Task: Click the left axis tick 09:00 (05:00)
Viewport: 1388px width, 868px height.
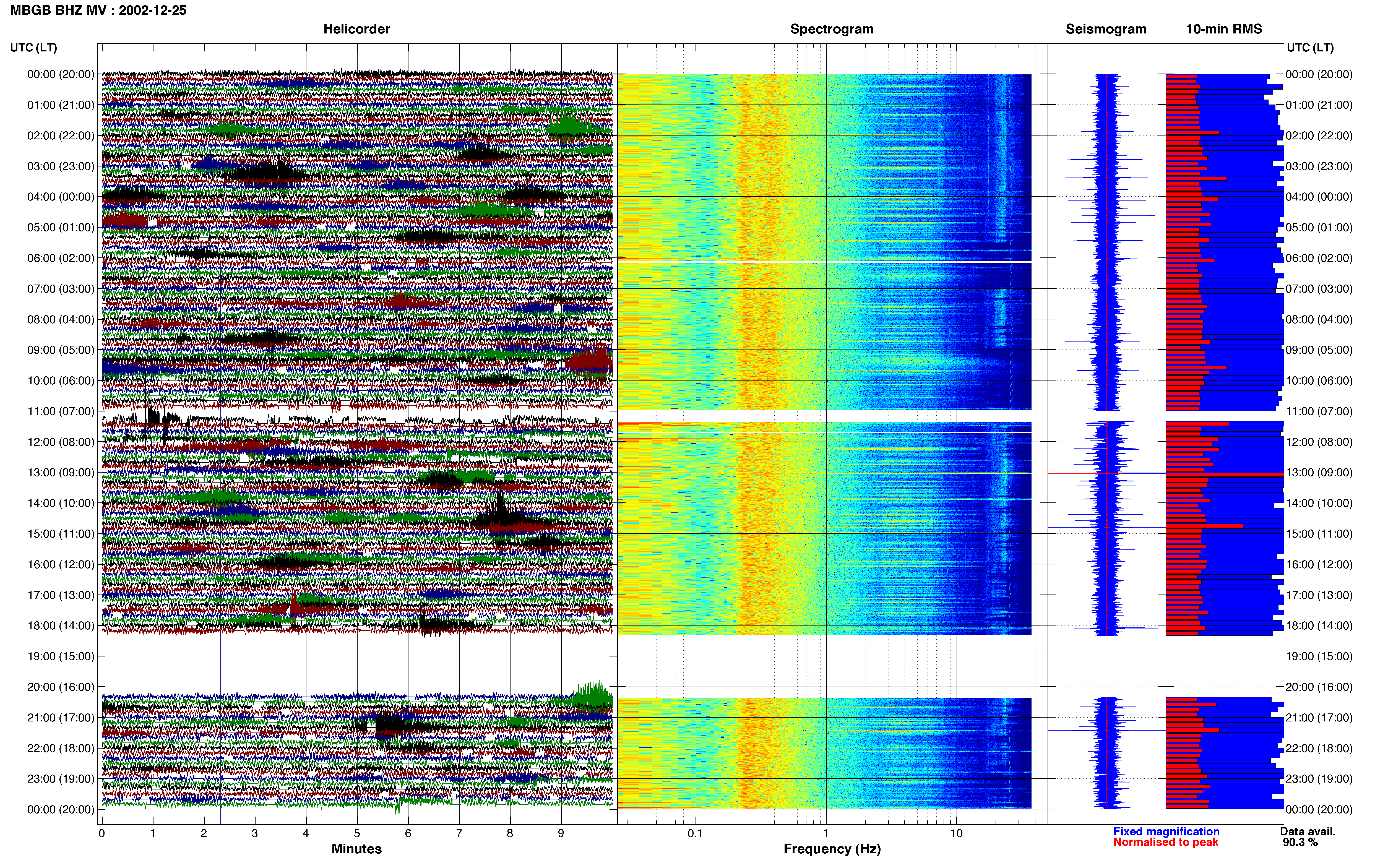Action: click(x=61, y=350)
